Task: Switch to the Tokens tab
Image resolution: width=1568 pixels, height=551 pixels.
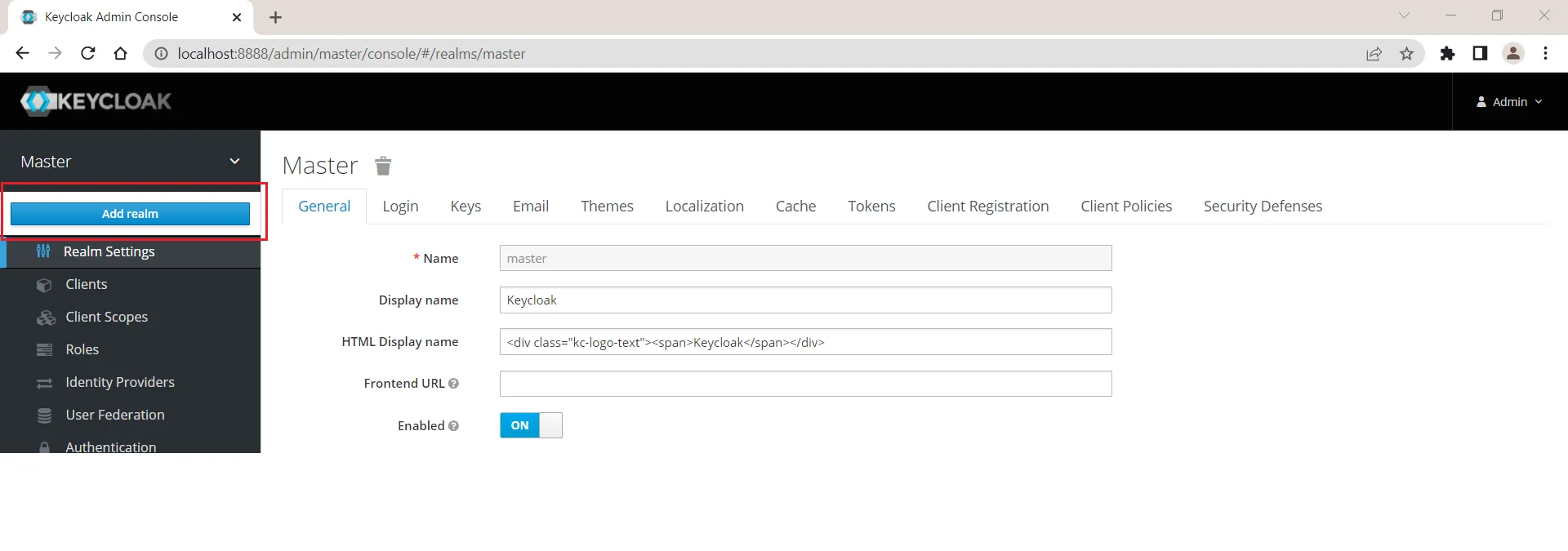Action: click(x=871, y=207)
